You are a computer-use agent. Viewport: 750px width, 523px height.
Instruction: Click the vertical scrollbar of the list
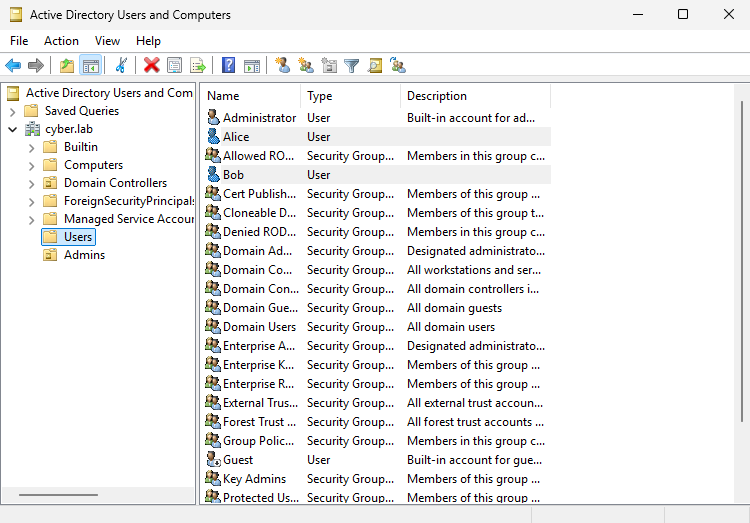[741, 250]
